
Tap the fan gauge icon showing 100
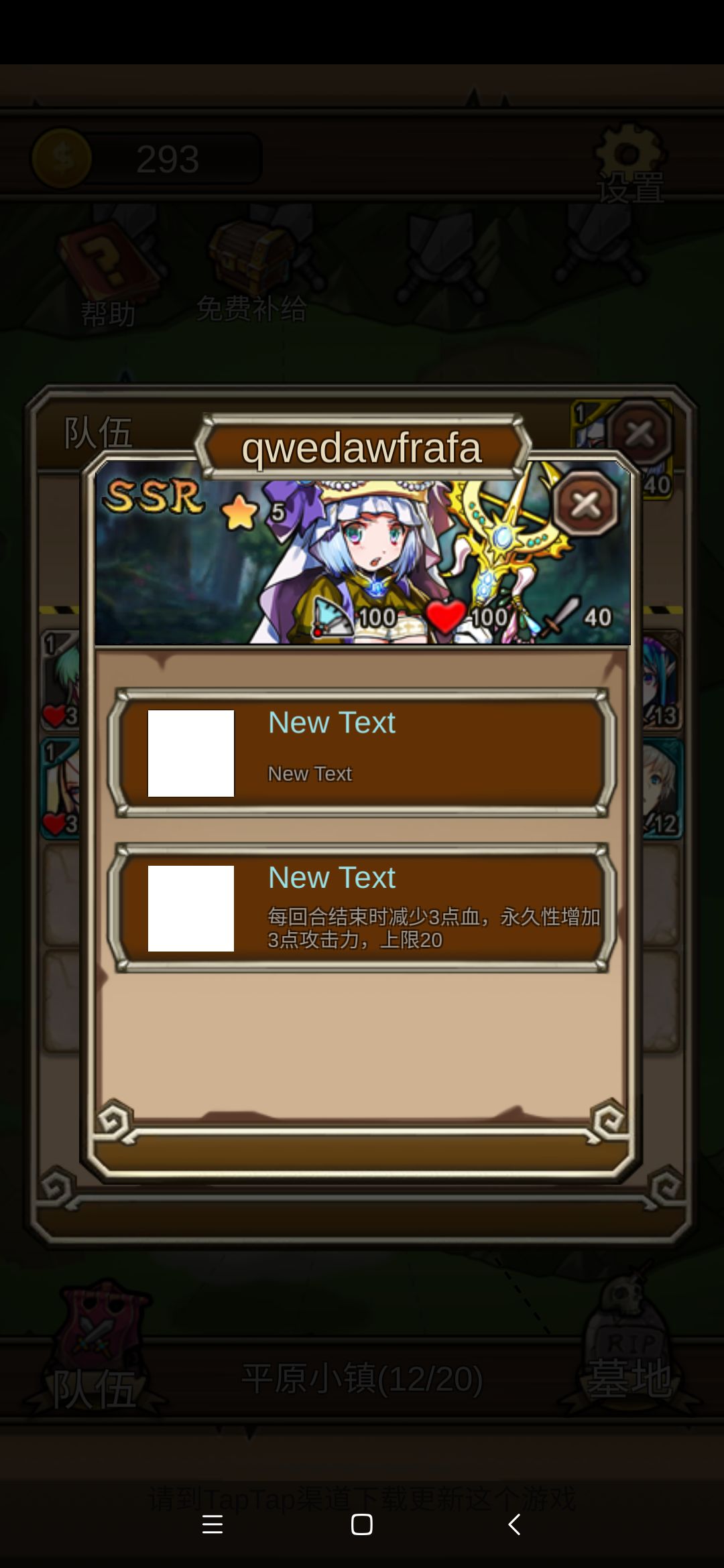coord(333,616)
